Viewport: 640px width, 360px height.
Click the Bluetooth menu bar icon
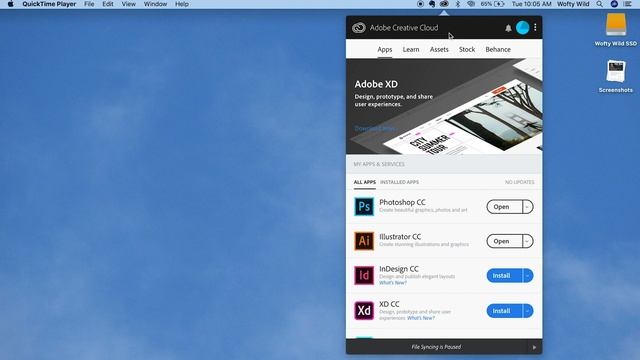[458, 4]
